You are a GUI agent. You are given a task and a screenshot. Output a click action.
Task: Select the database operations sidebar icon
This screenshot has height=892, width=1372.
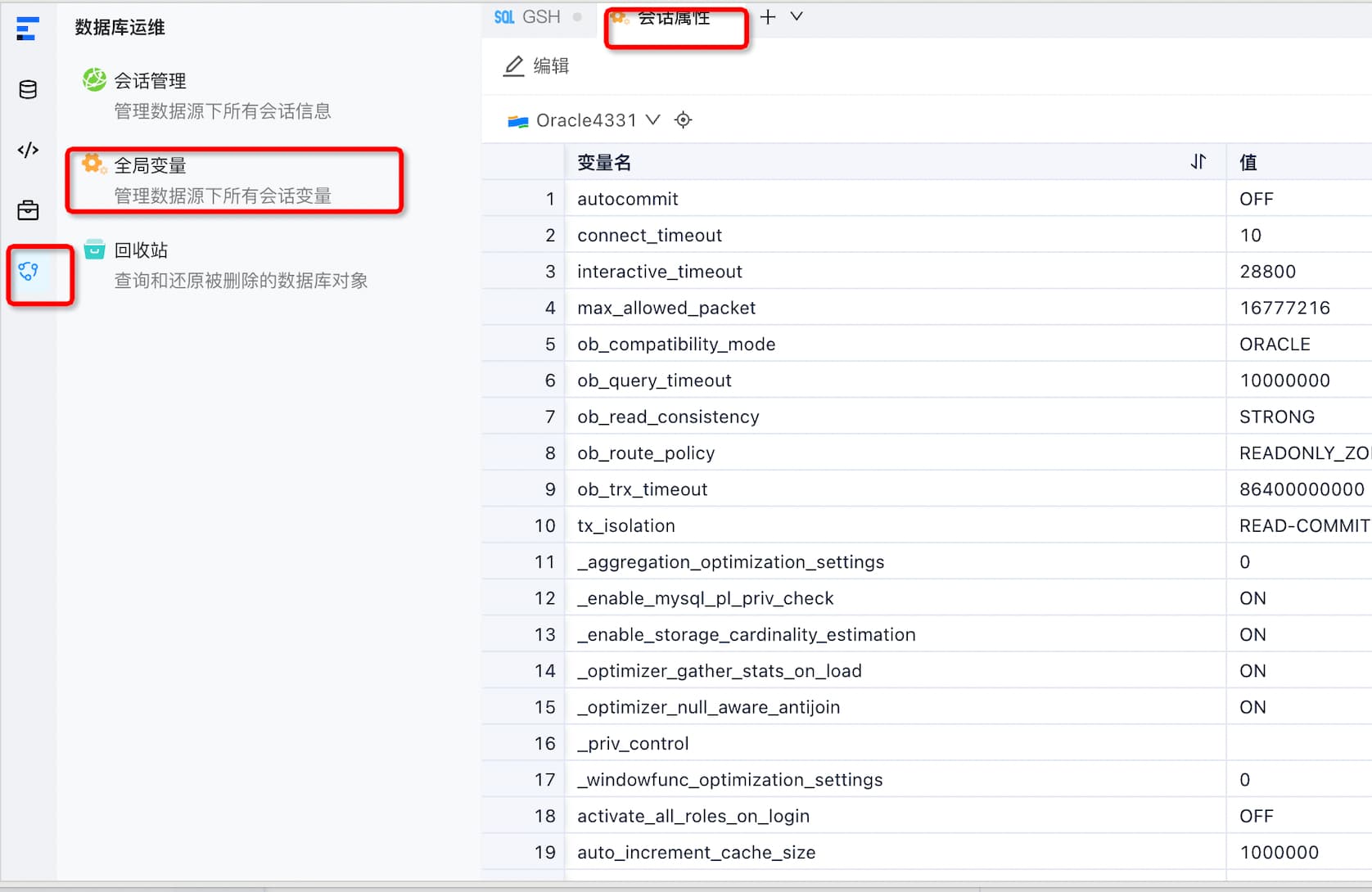29,271
